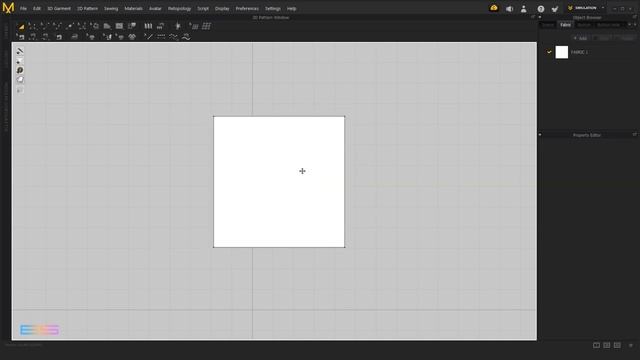This screenshot has width=640, height=360.
Task: Open the Display menu
Action: pos(222,9)
